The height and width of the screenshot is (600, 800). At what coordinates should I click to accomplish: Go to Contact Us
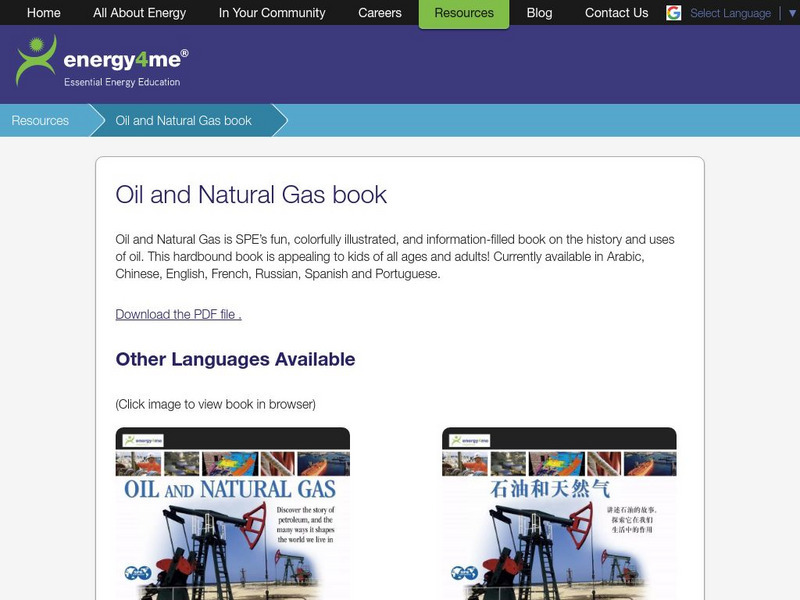(616, 13)
